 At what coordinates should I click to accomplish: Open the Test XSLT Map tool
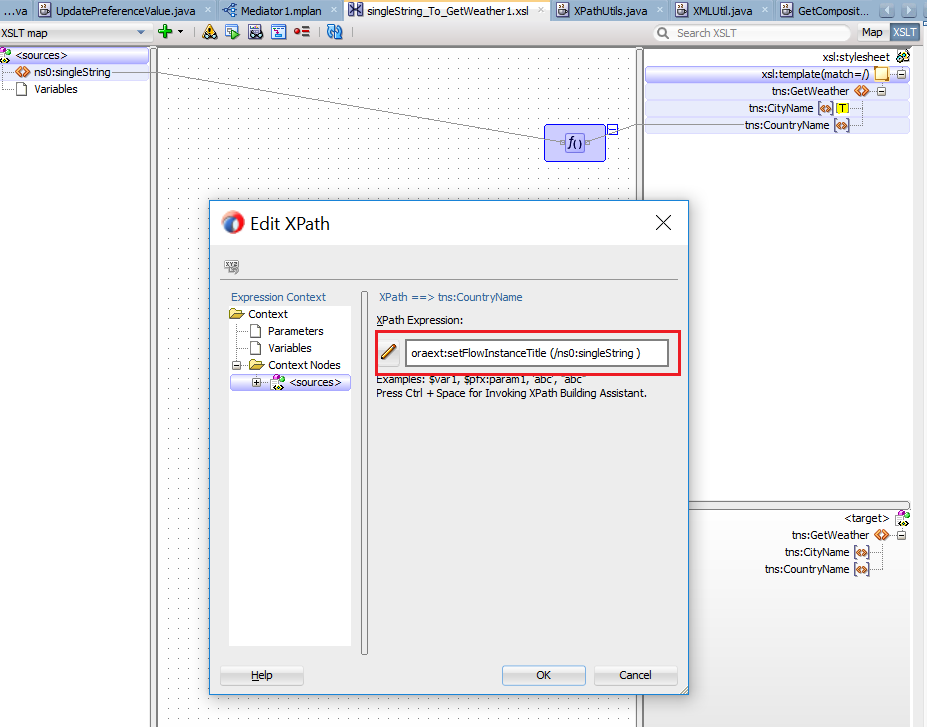(x=232, y=32)
